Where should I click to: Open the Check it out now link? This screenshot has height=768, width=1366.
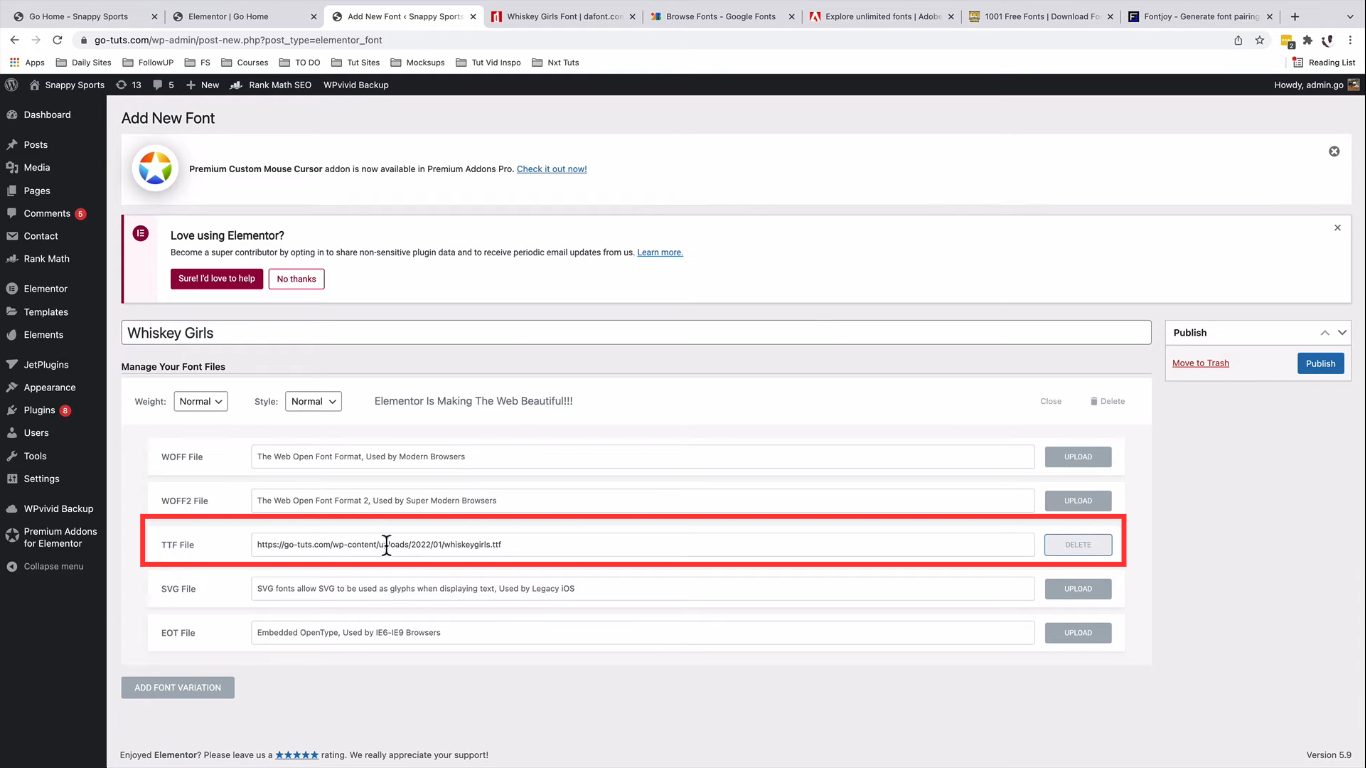tap(552, 169)
